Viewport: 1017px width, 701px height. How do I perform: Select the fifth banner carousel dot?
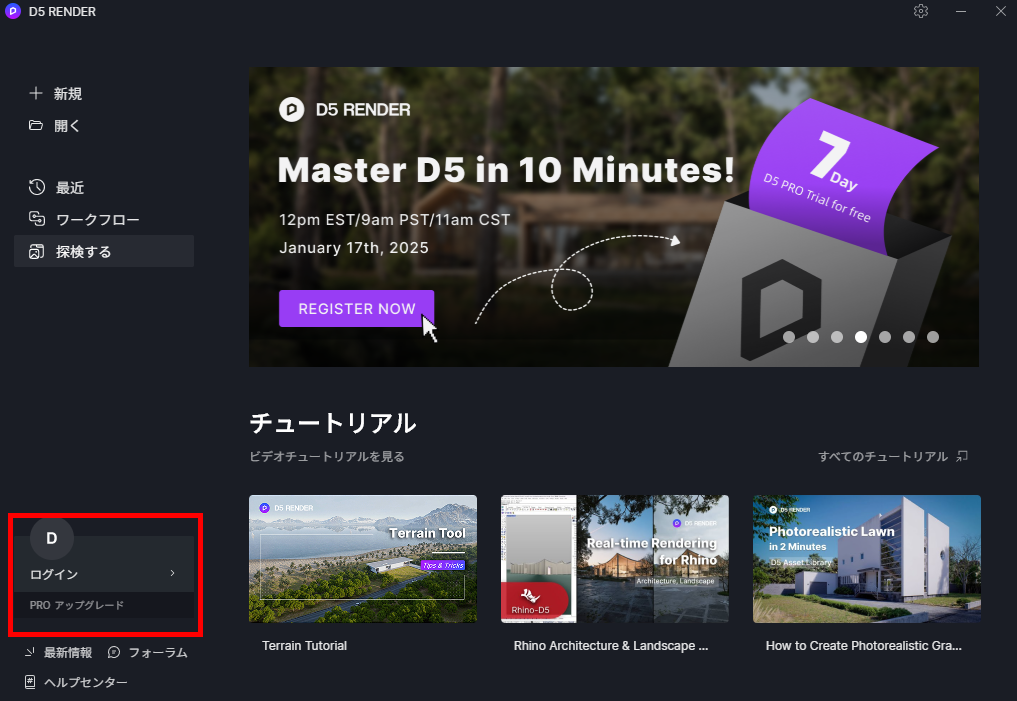(885, 337)
